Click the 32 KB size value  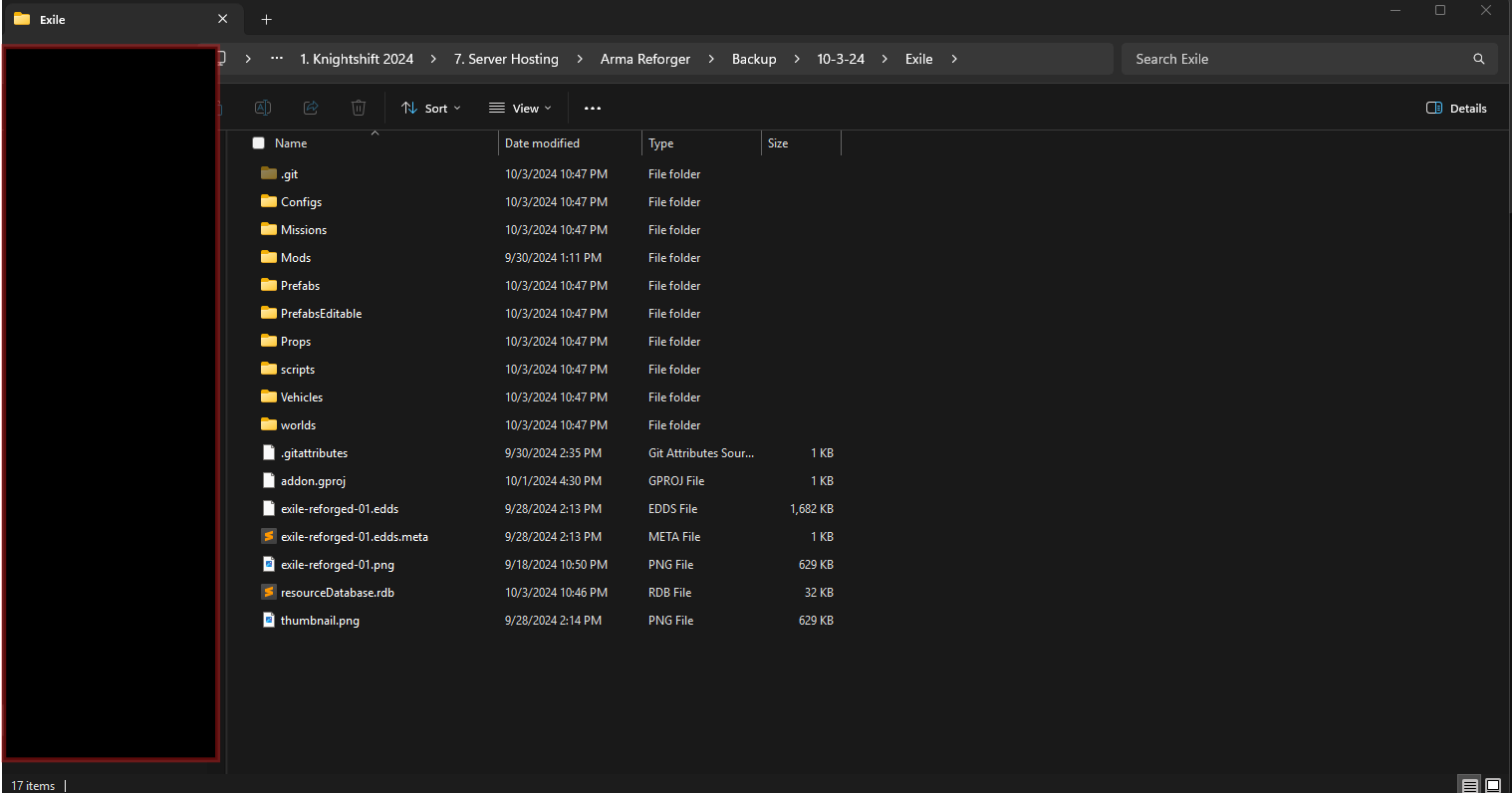[819, 592]
